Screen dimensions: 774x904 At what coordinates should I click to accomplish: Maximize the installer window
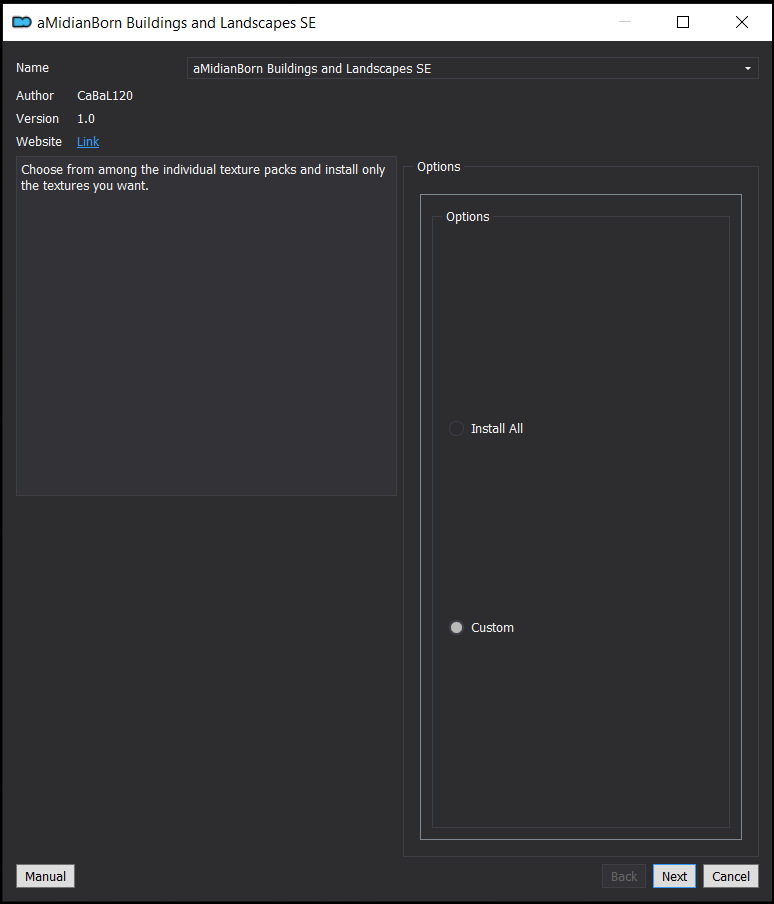[683, 22]
